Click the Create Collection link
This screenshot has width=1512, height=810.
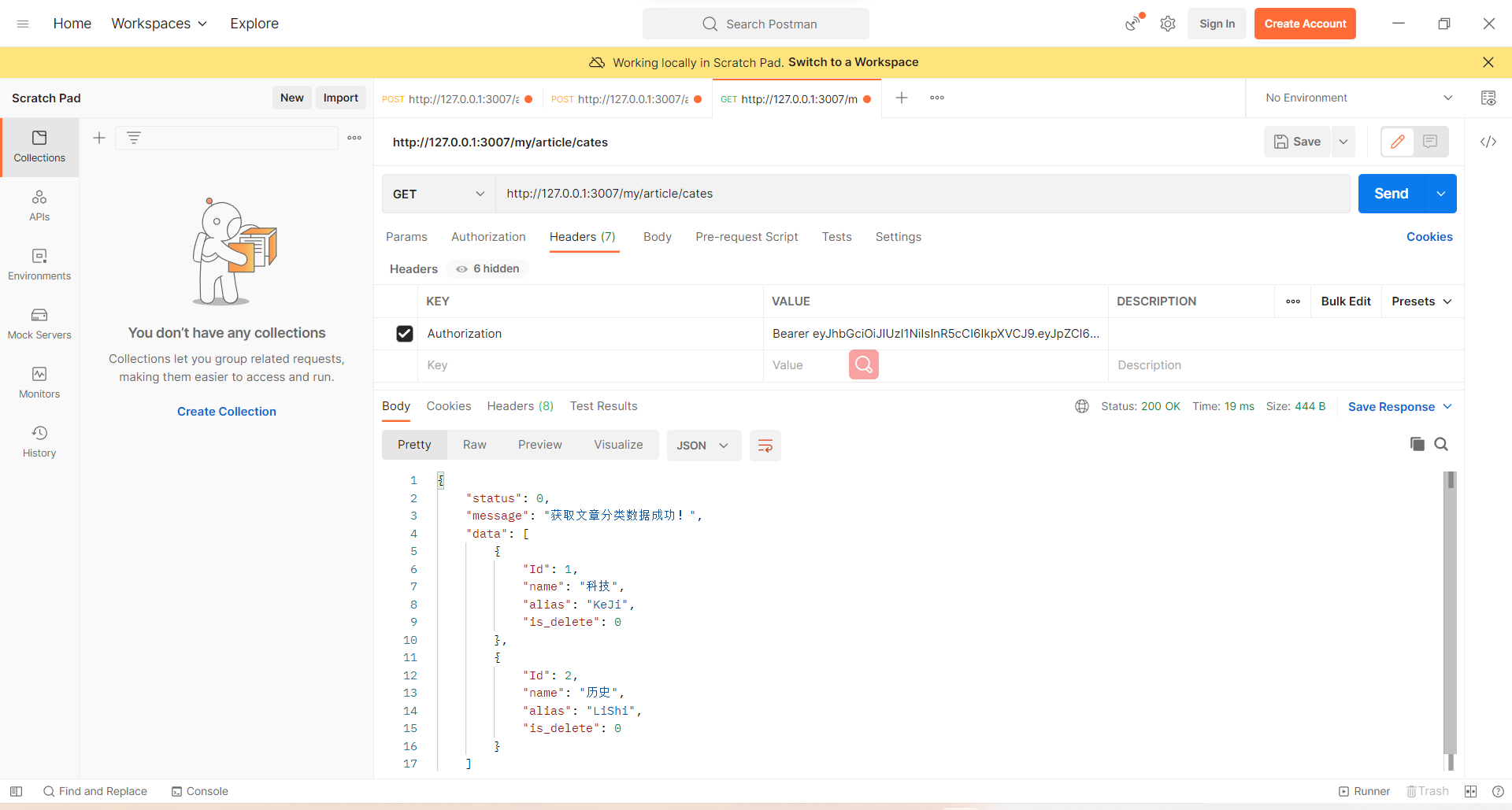point(227,412)
